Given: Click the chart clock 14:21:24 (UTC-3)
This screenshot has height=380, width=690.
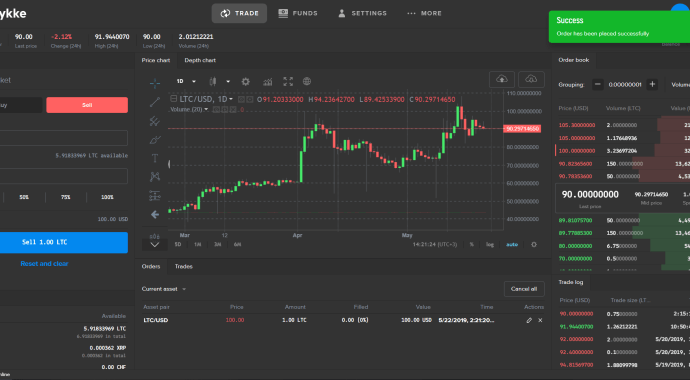Looking at the screenshot, I should 435,245.
